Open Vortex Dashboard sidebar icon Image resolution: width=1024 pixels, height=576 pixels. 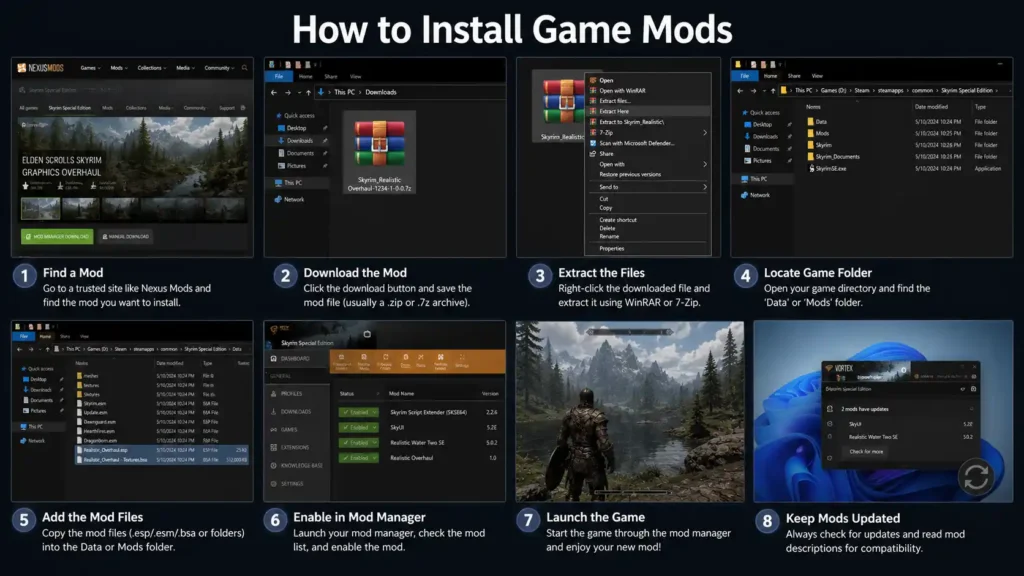tap(274, 359)
